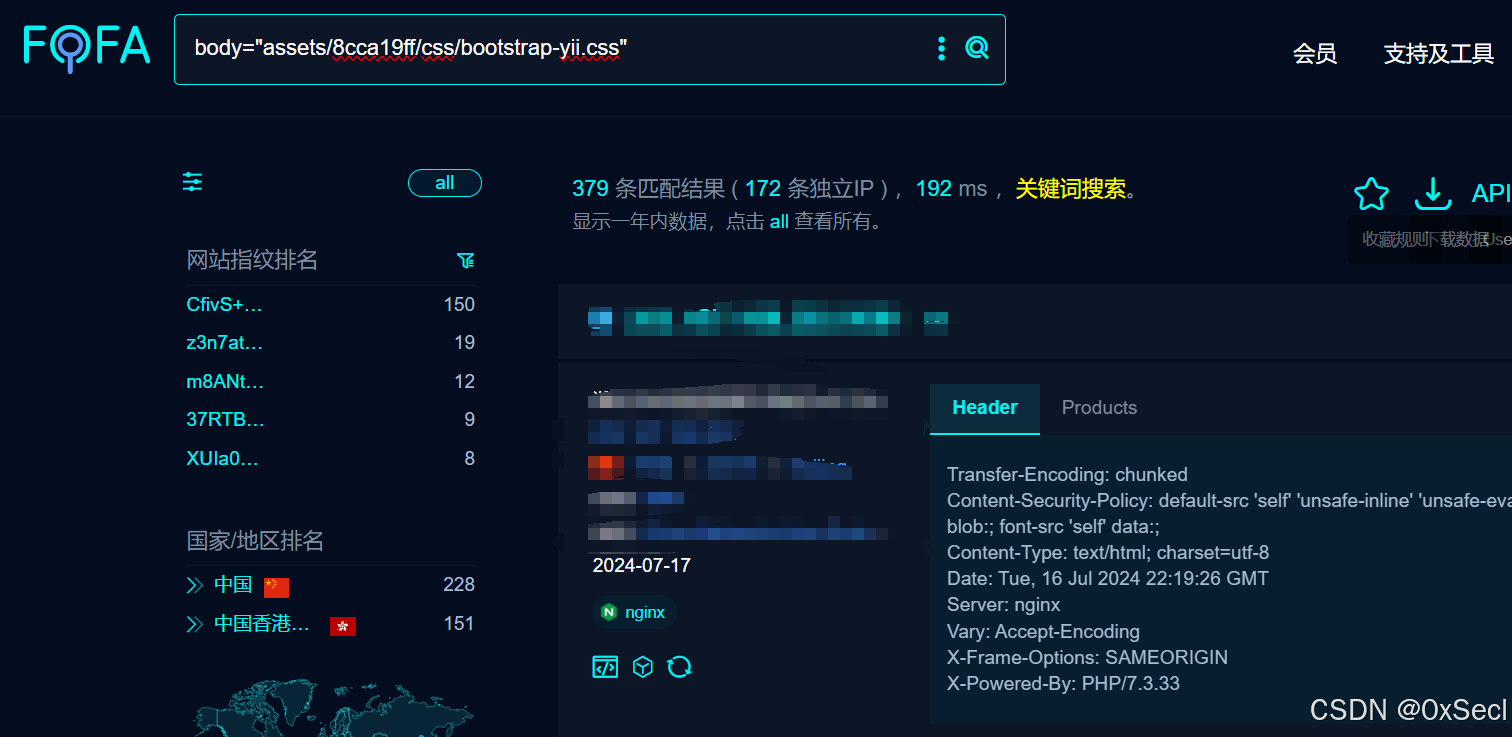Click the Server: nginx header line
Viewport: 1512px width, 737px height.
[x=1003, y=605]
